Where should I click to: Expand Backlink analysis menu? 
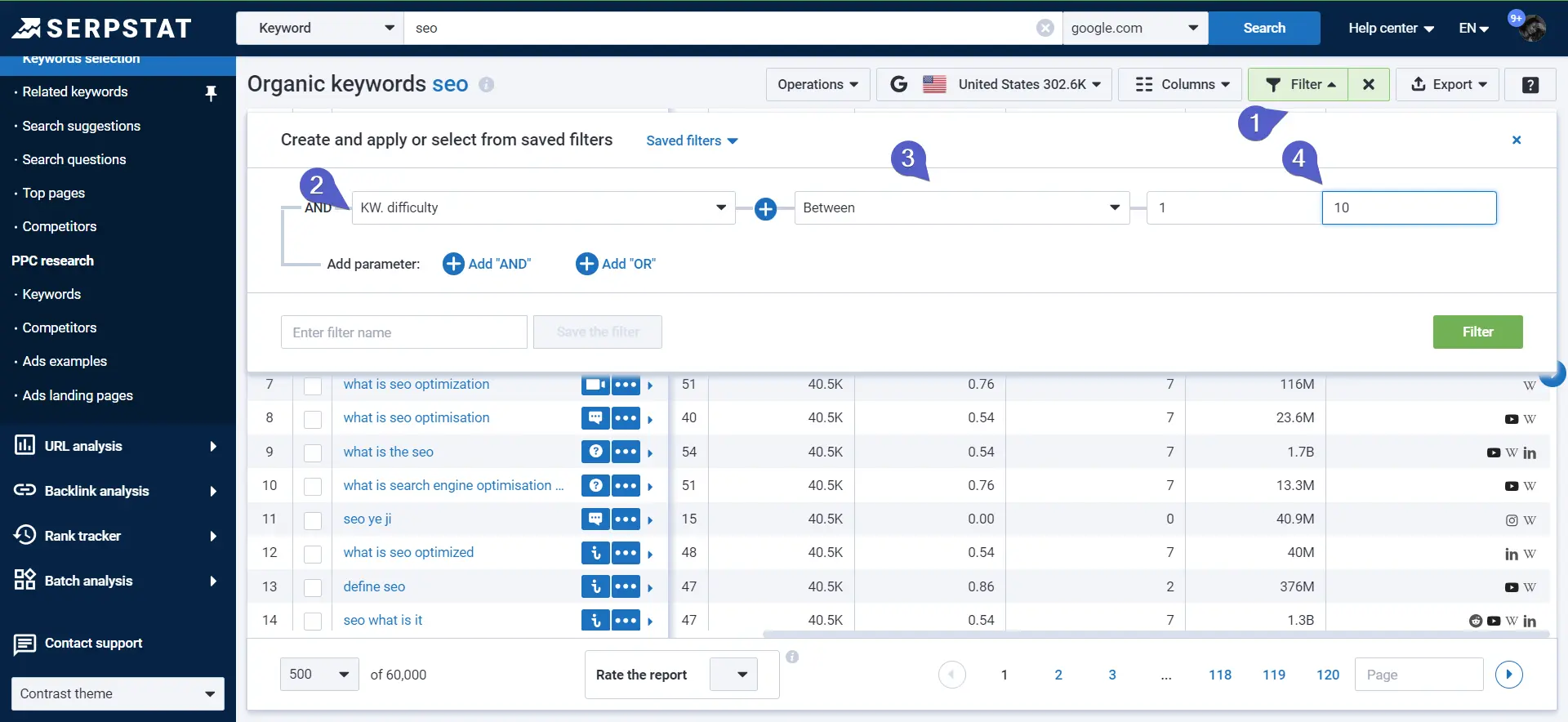[x=118, y=491]
